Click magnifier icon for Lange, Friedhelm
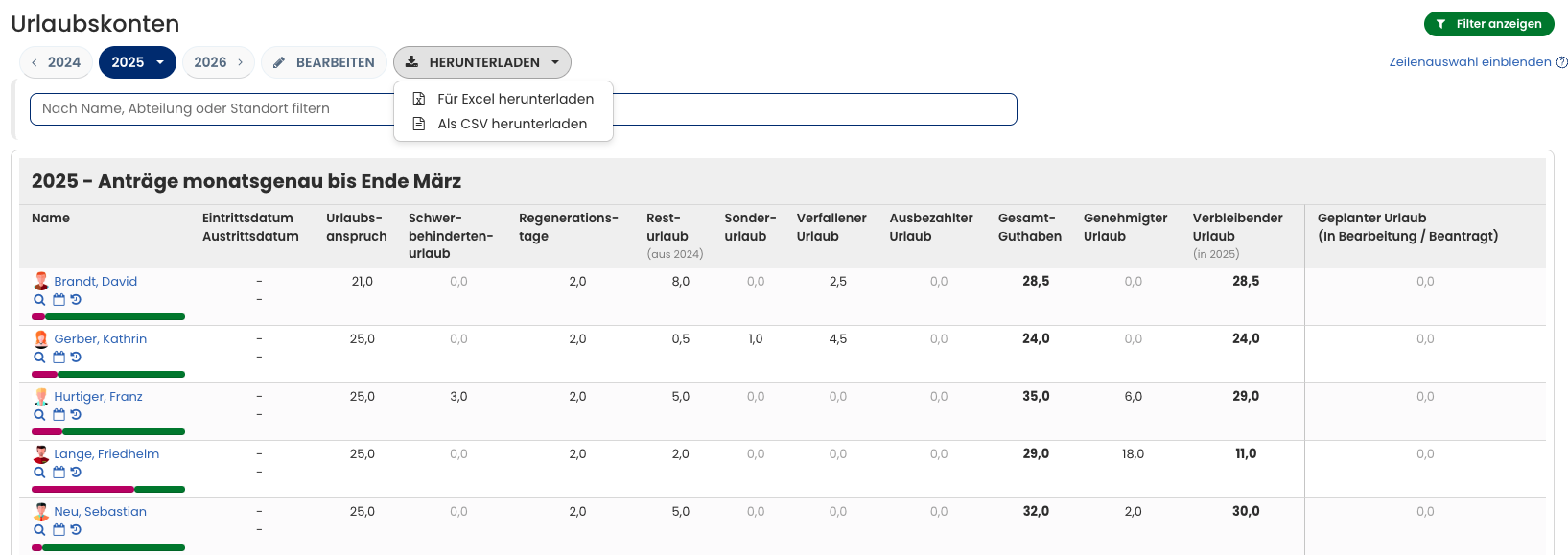 39,473
